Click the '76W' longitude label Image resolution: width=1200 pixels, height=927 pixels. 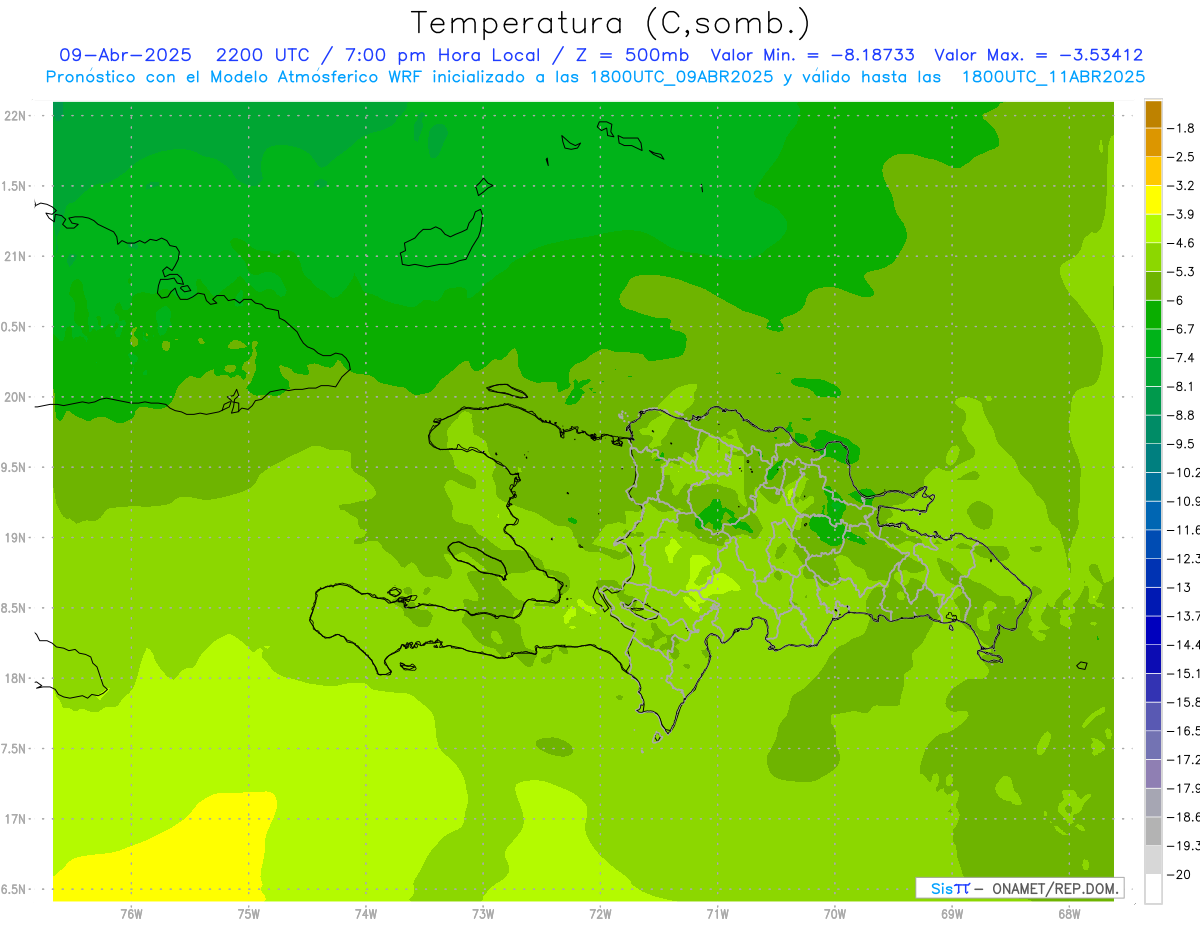point(131,914)
